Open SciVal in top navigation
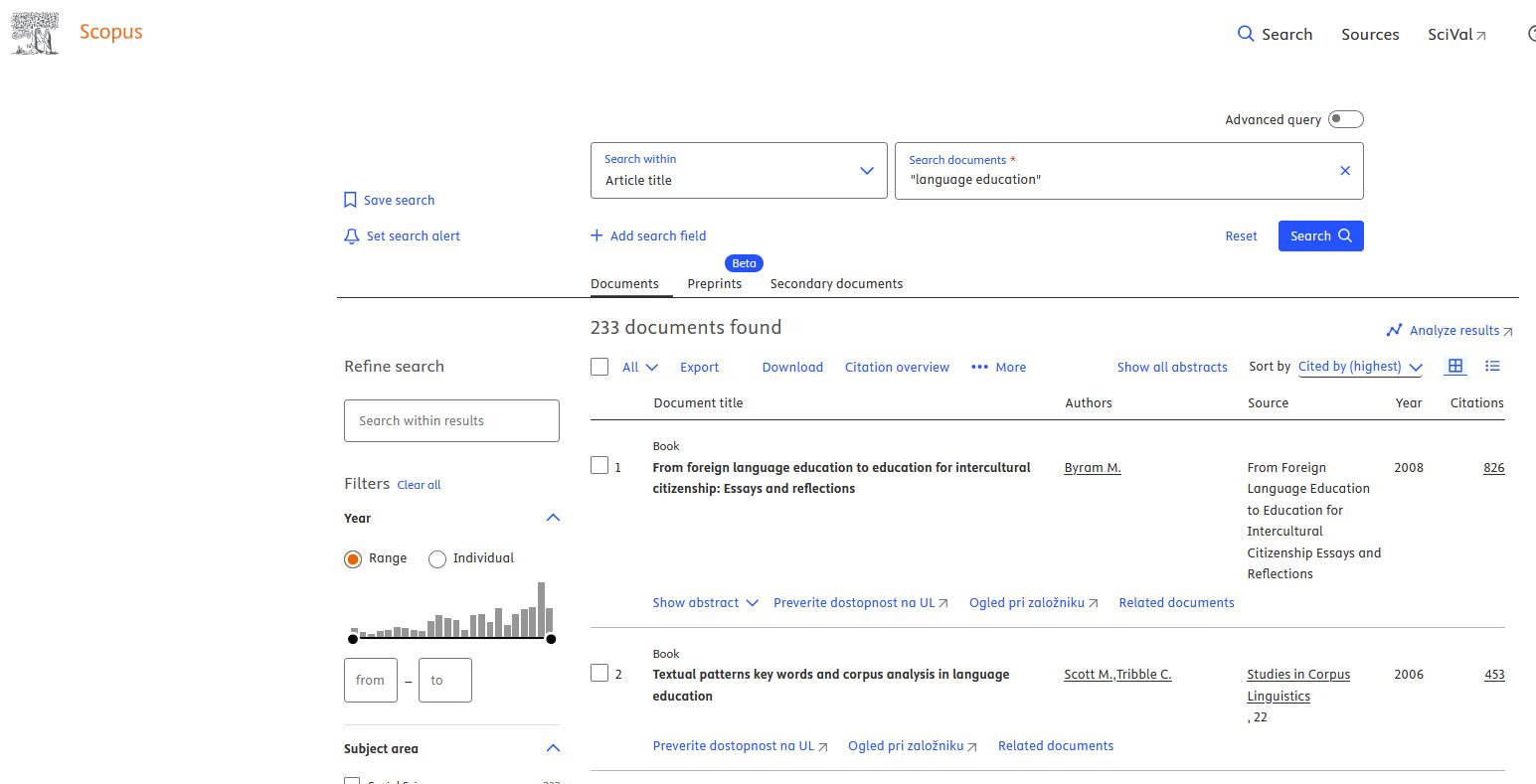Viewport: 1536px width, 784px height. [x=1456, y=34]
